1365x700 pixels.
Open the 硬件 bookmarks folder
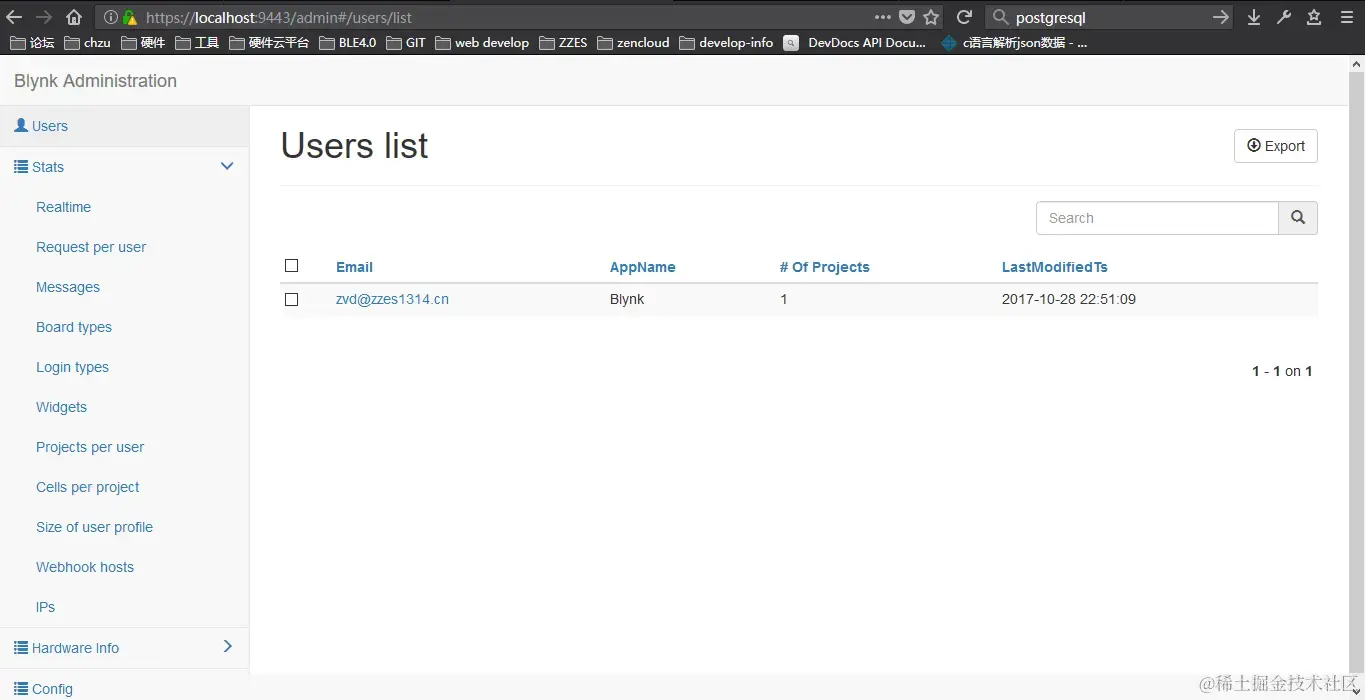pyautogui.click(x=143, y=43)
